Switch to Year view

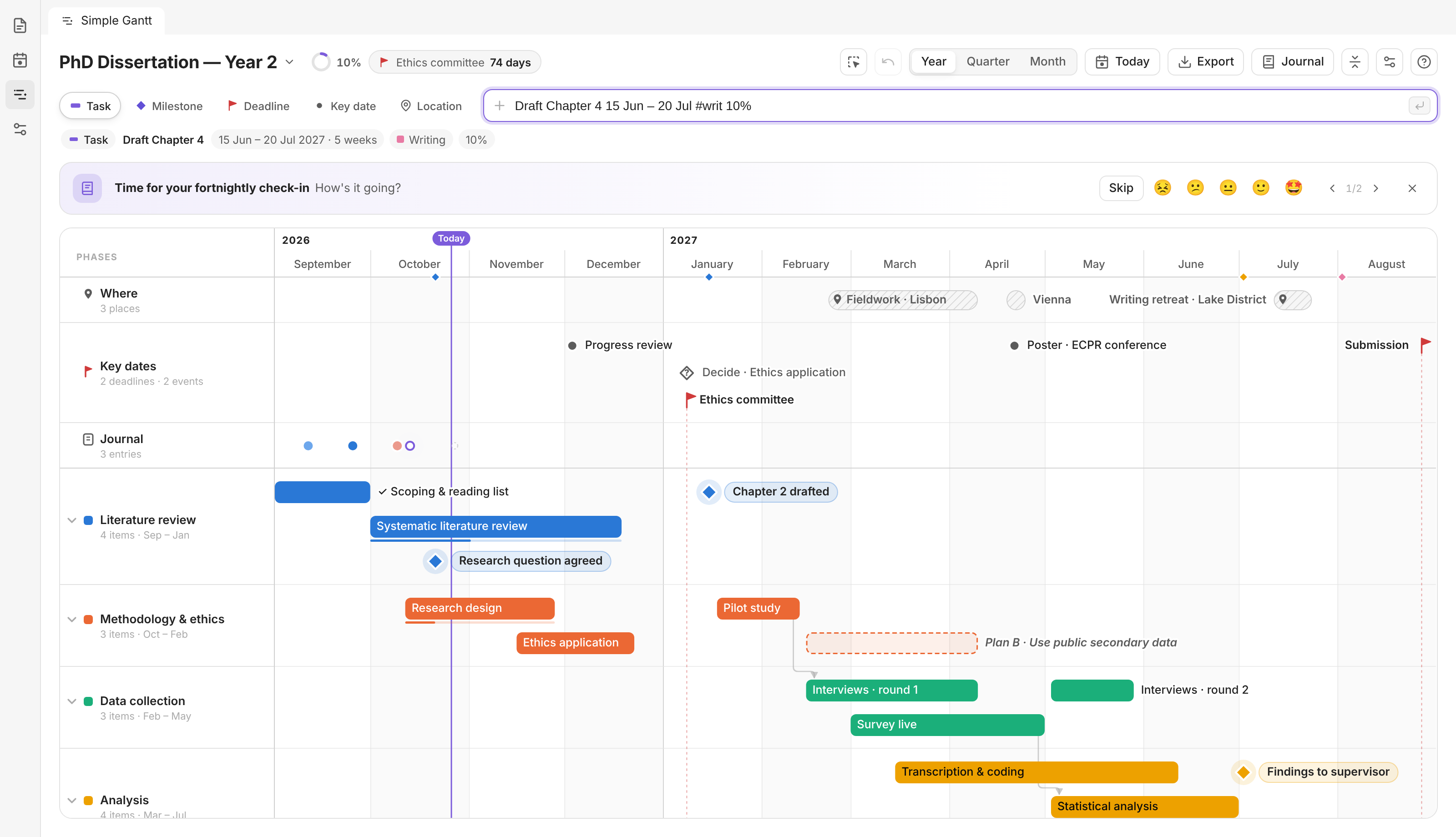point(934,61)
